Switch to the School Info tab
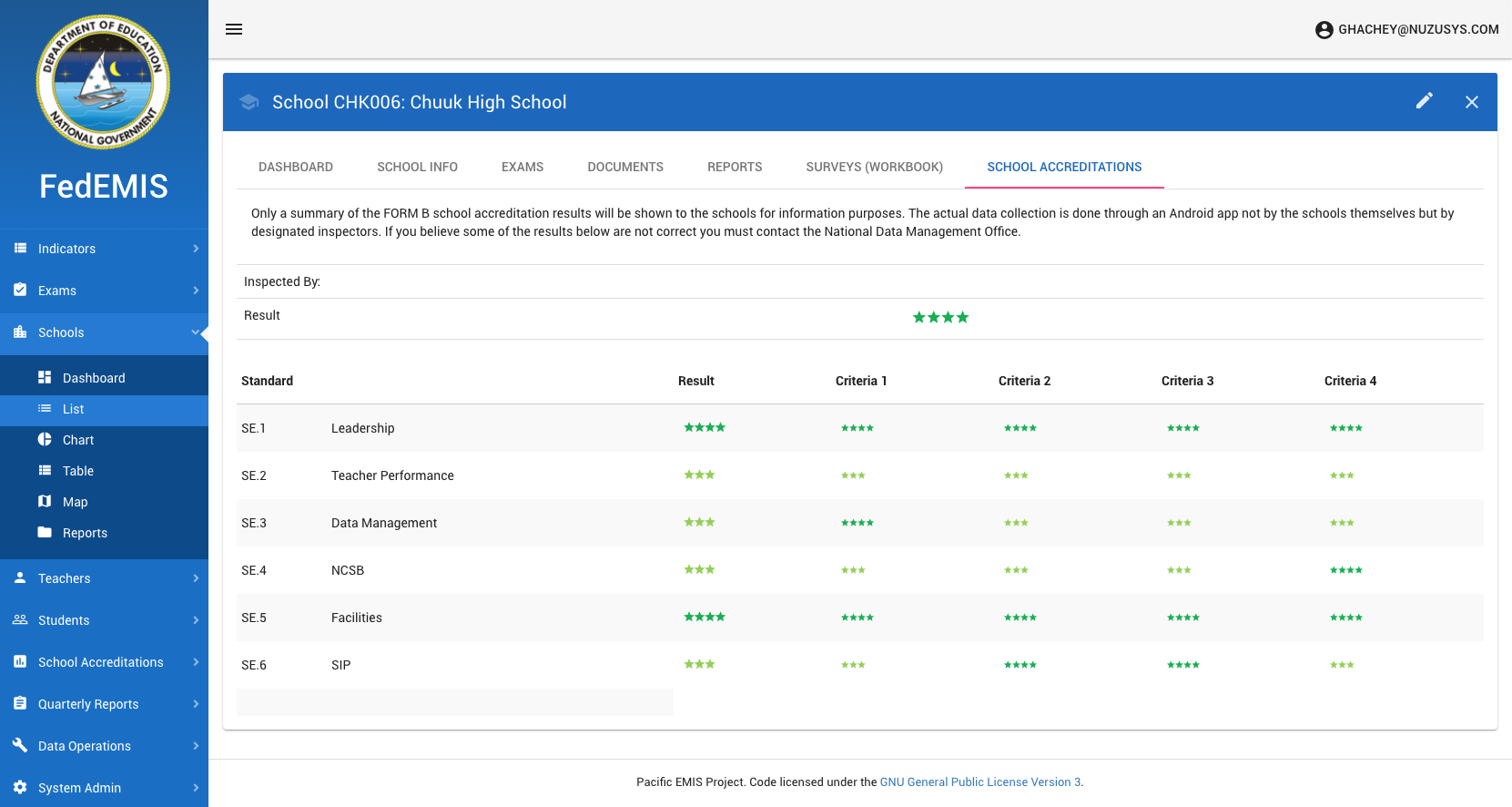This screenshot has width=1512, height=807. tap(417, 167)
